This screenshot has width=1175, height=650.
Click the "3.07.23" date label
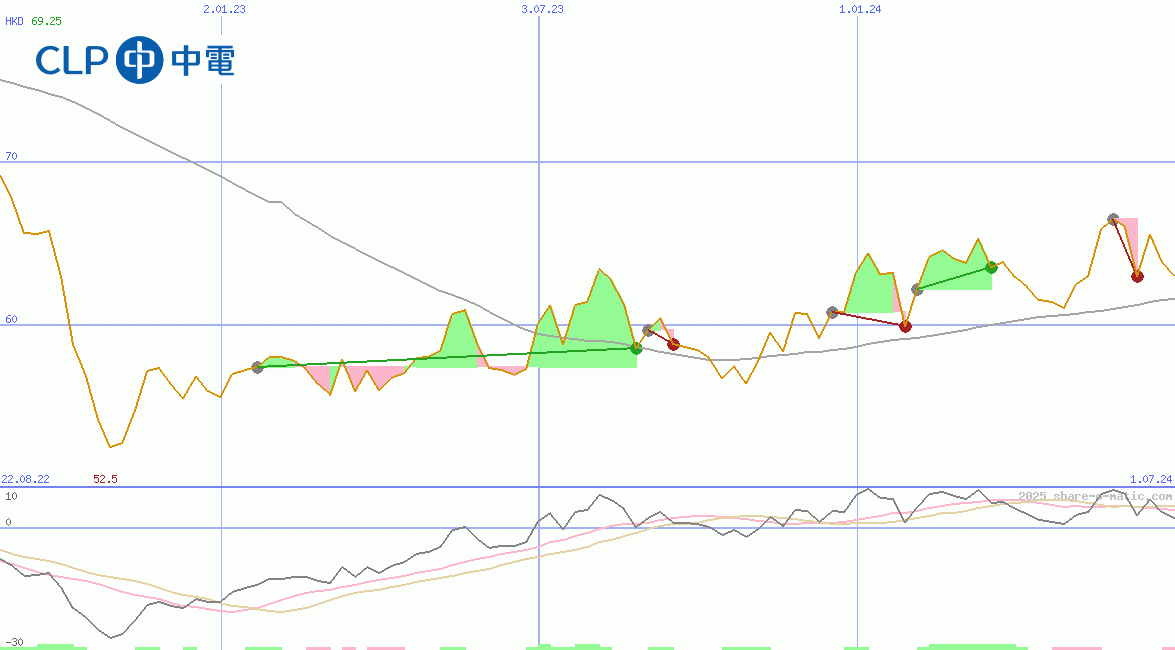542,9
